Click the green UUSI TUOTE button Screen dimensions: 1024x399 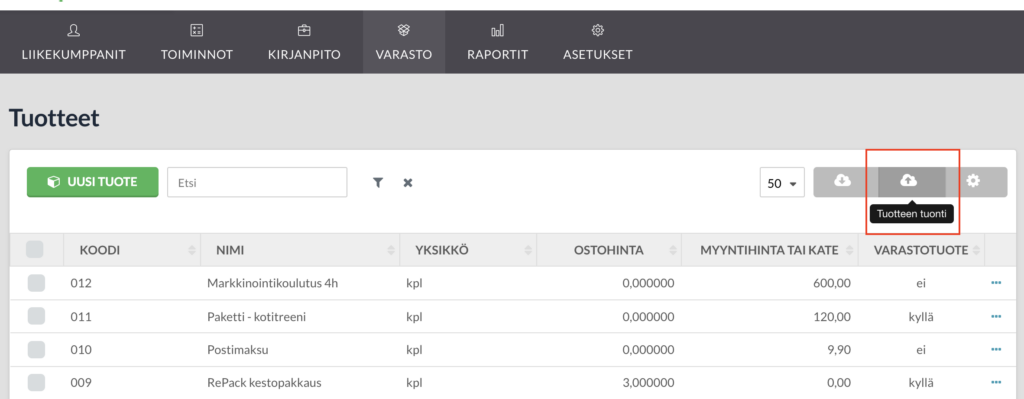92,182
